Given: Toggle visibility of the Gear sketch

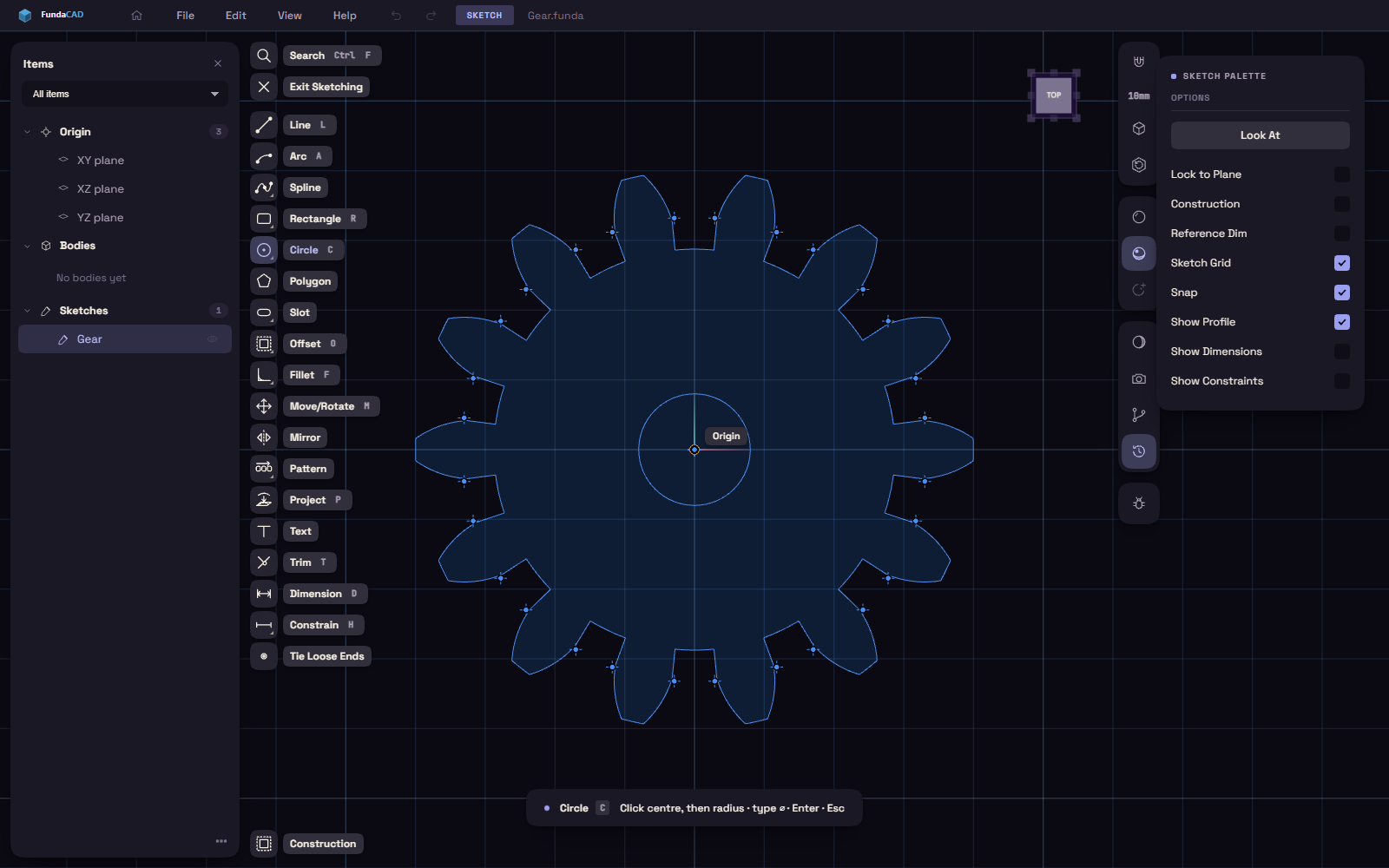Looking at the screenshot, I should (x=212, y=339).
